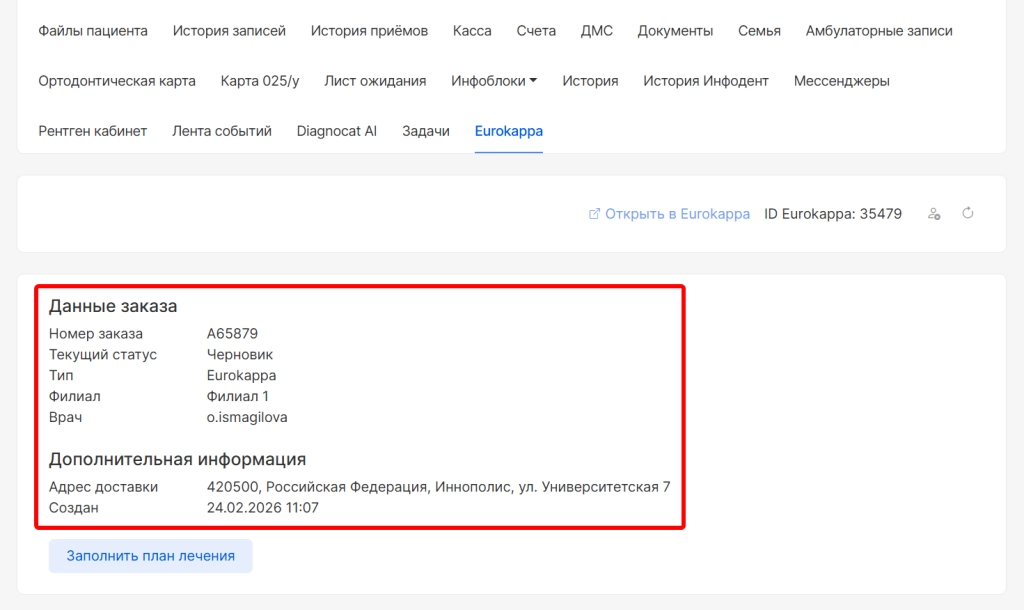Screen dimensions: 1024x610
Task: Open the ДМС tab
Action: [x=596, y=31]
